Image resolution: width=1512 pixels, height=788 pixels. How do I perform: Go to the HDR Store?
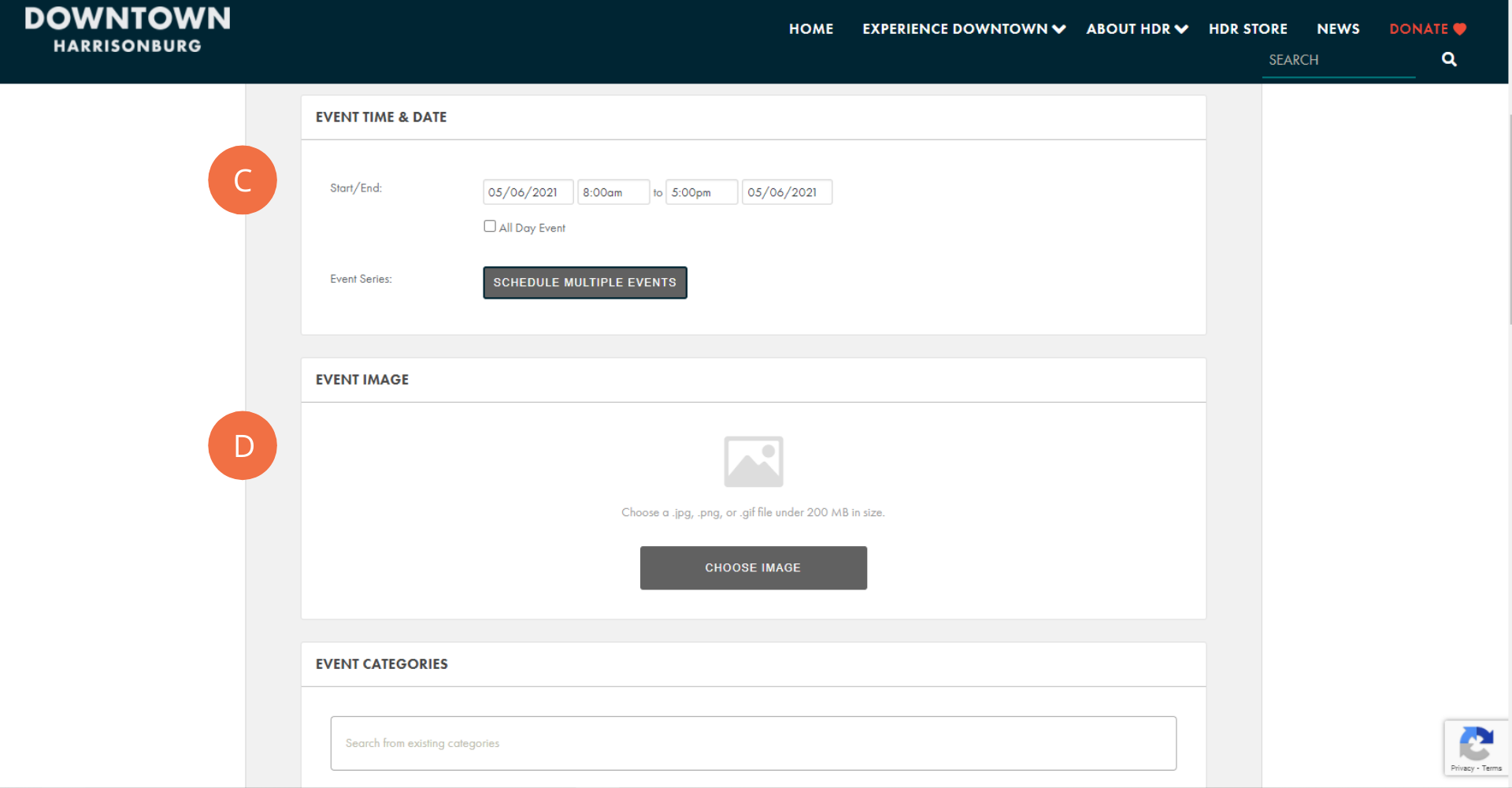pos(1248,29)
